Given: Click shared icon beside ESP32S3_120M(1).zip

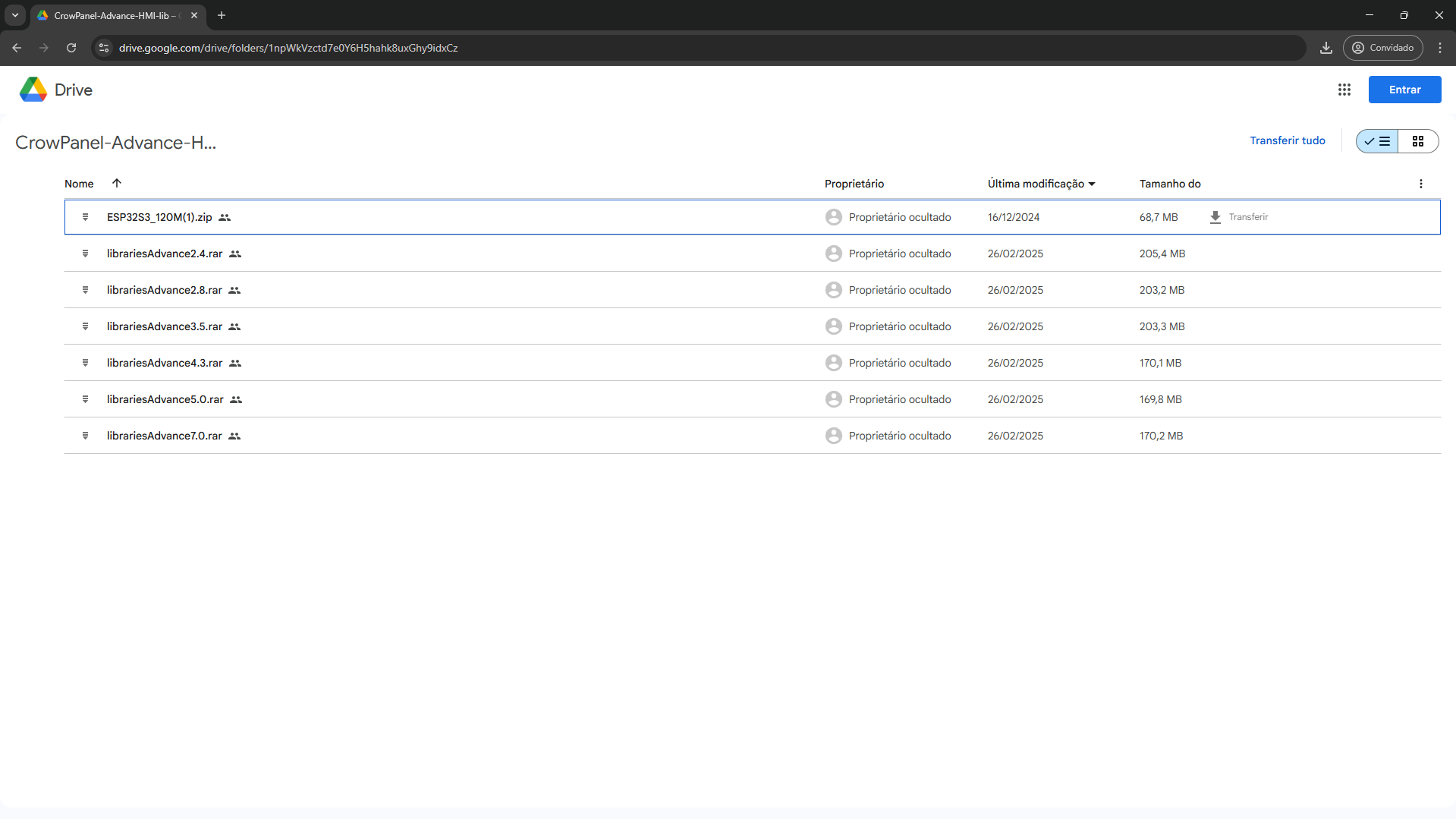Looking at the screenshot, I should pyautogui.click(x=225, y=217).
